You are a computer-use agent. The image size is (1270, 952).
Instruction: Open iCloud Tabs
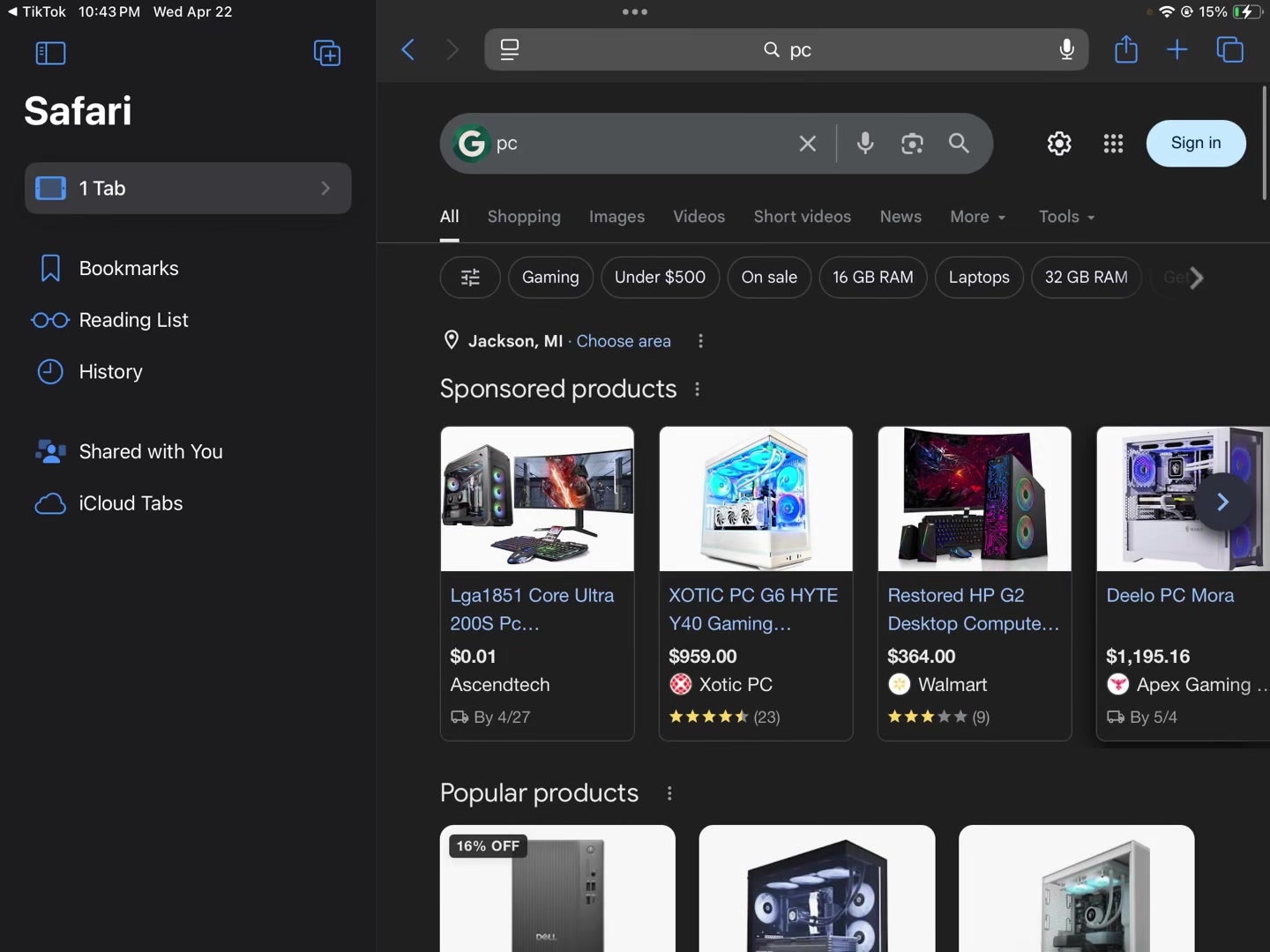(x=188, y=503)
